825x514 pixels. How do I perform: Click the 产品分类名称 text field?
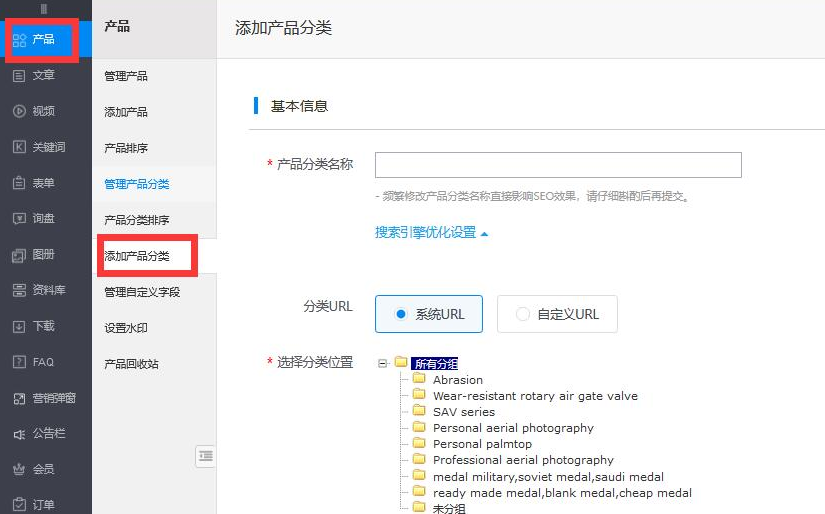point(558,165)
